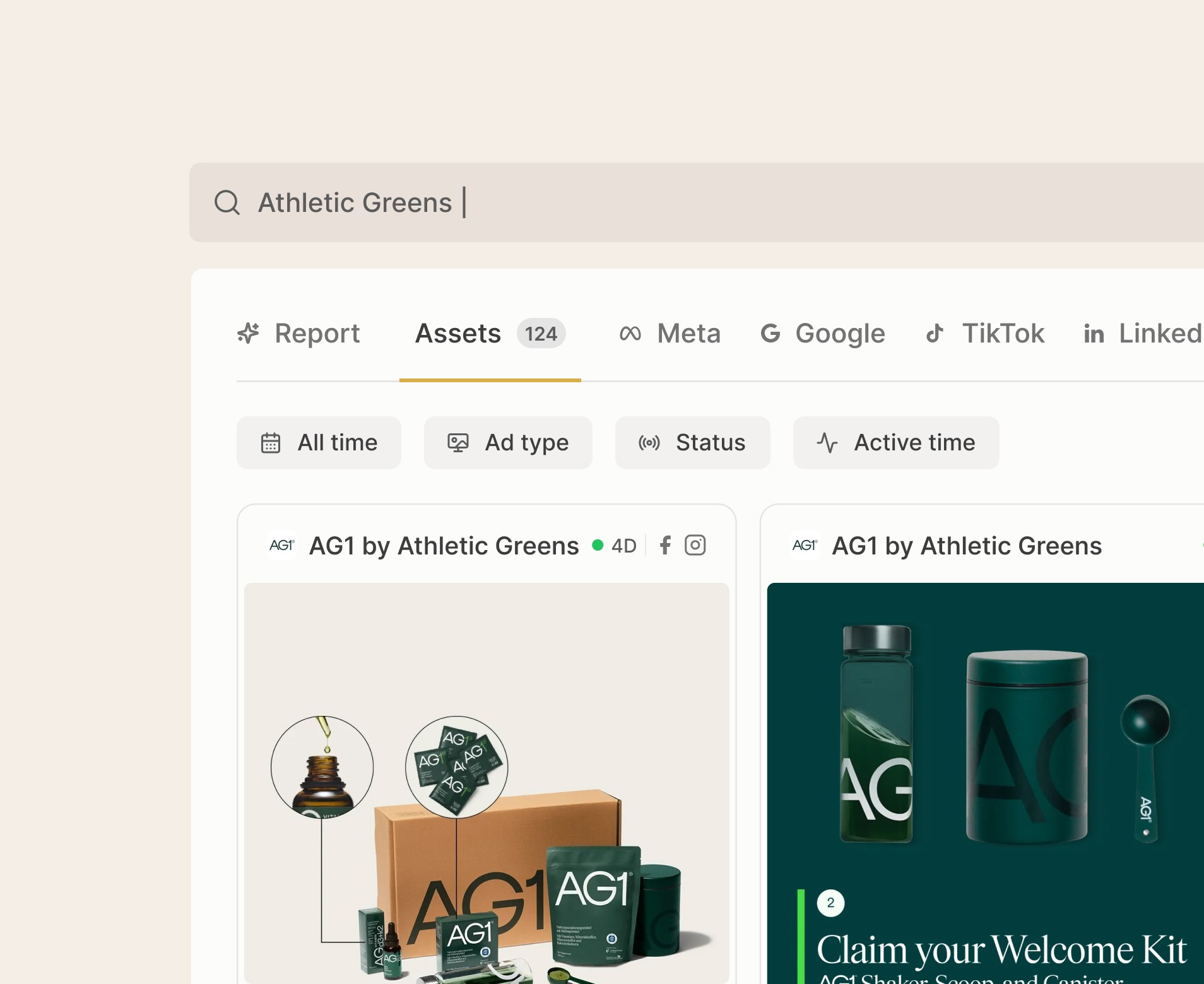Click the Google G logo icon
Viewport: 1204px width, 984px height.
click(770, 333)
